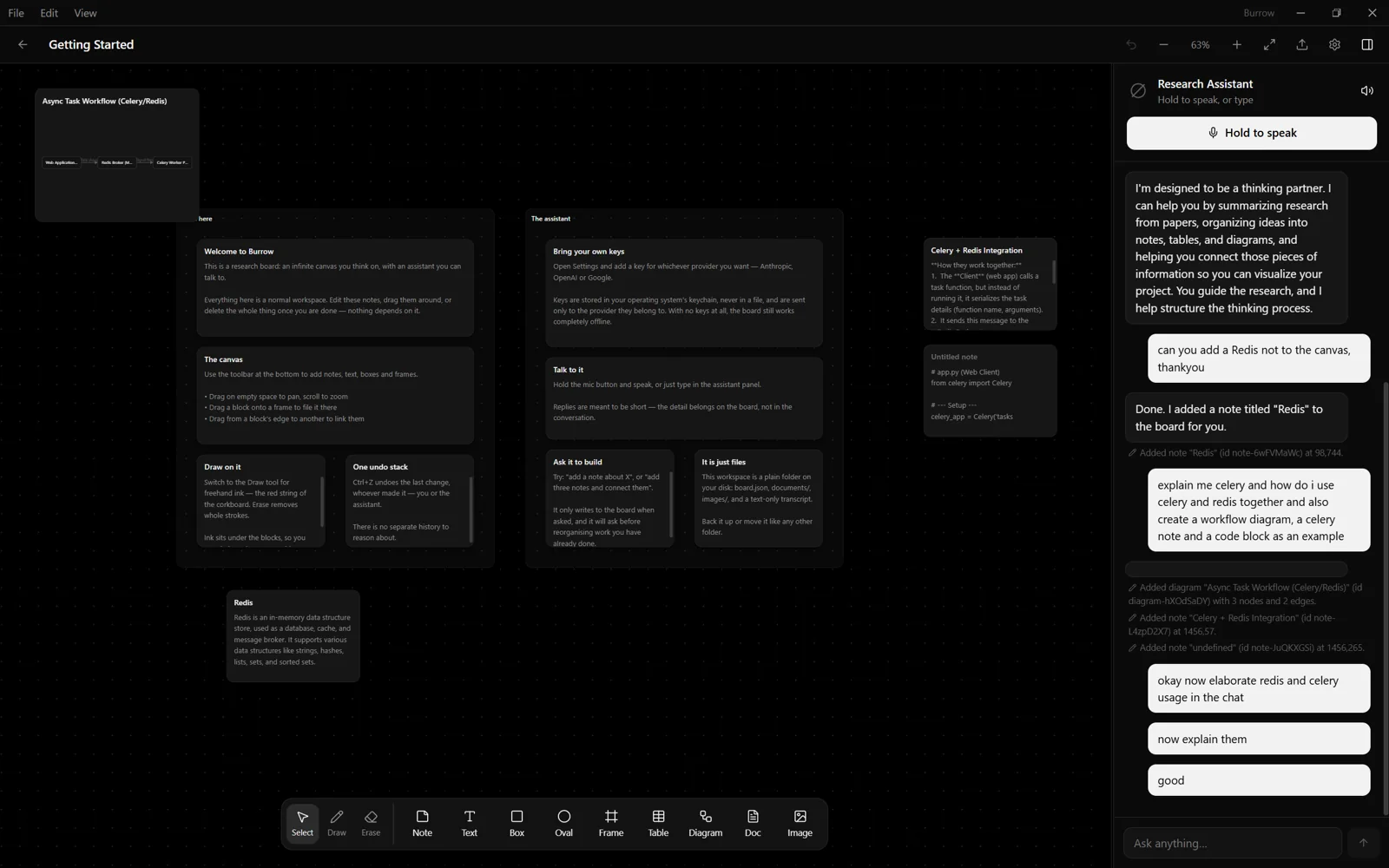The image size is (1389, 868).
Task: Add a Diagram block
Action: pyautogui.click(x=705, y=823)
